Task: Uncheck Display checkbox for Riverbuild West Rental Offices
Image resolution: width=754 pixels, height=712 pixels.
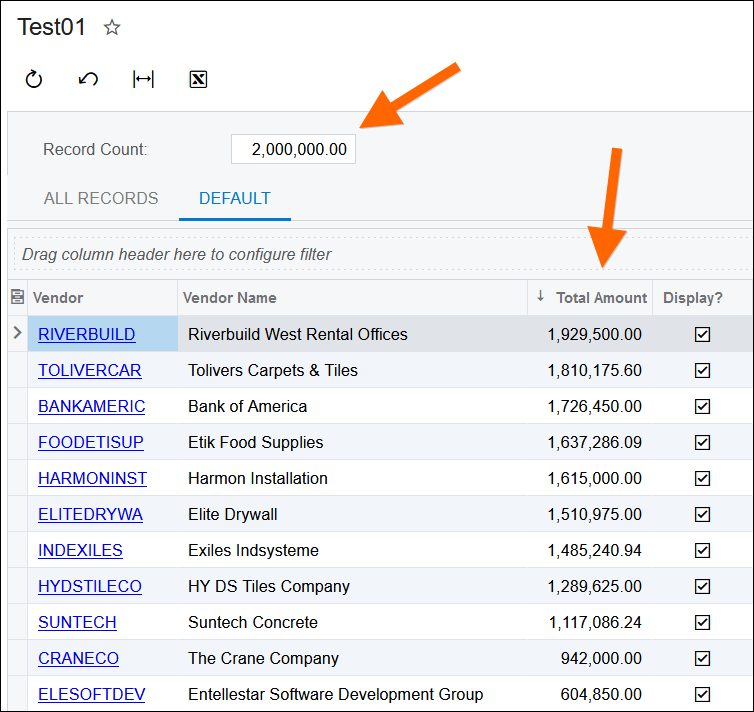Action: [x=702, y=334]
